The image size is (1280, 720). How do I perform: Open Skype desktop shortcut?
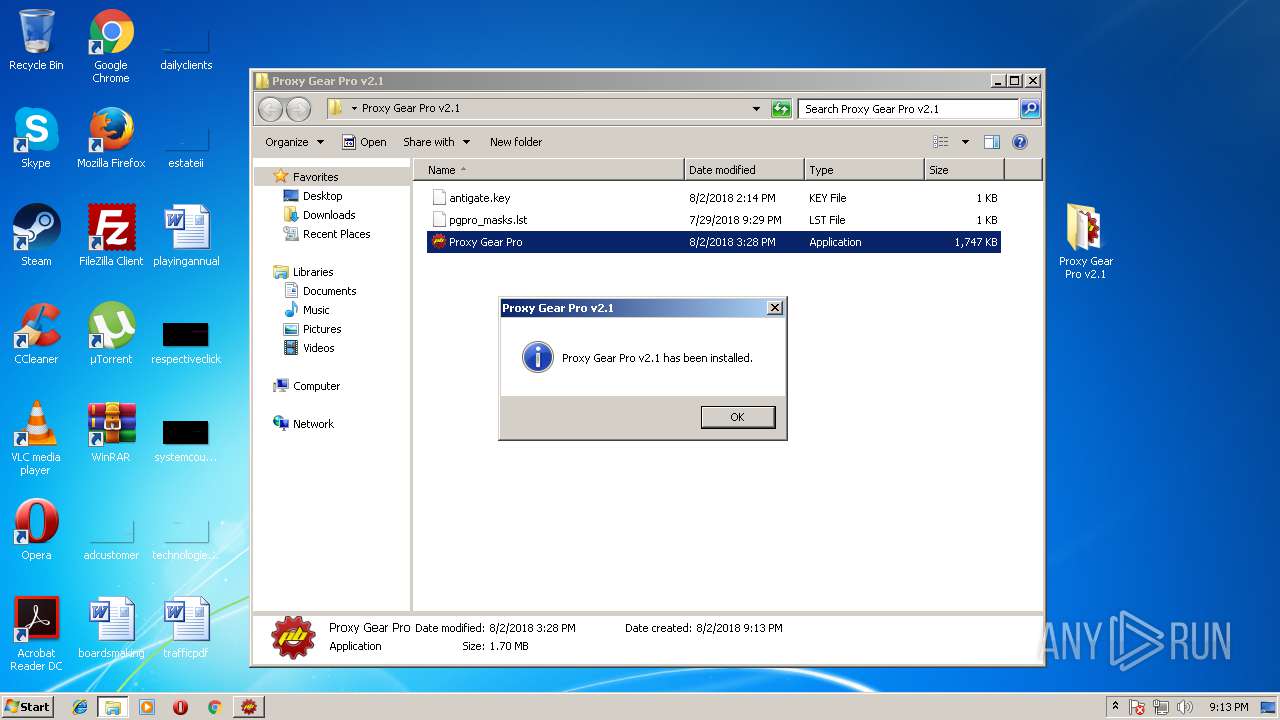tap(36, 138)
